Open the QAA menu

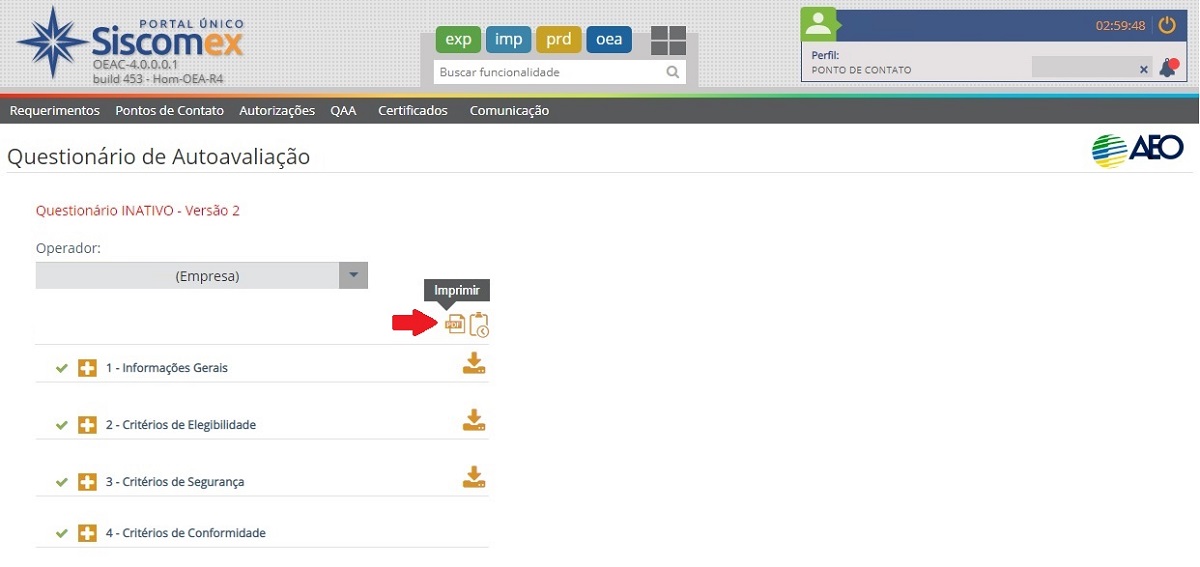pos(343,111)
